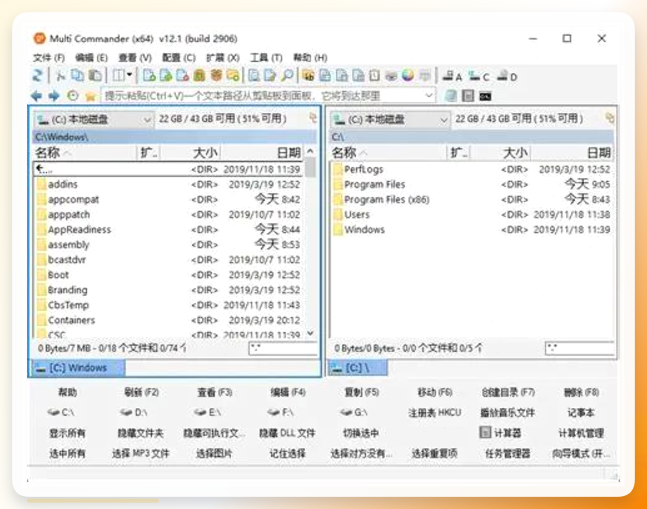
Task: Click left panel scrollbar down arrow
Action: (311, 333)
